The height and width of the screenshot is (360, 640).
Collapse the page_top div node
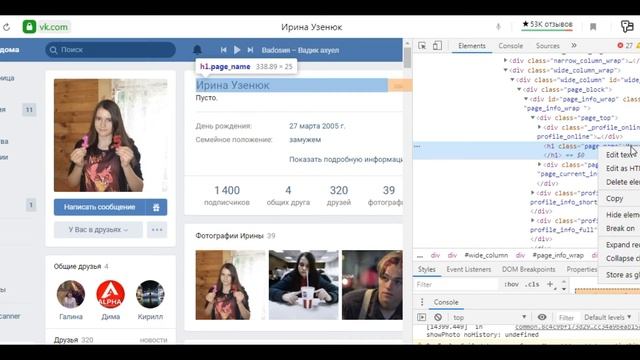click(x=533, y=118)
